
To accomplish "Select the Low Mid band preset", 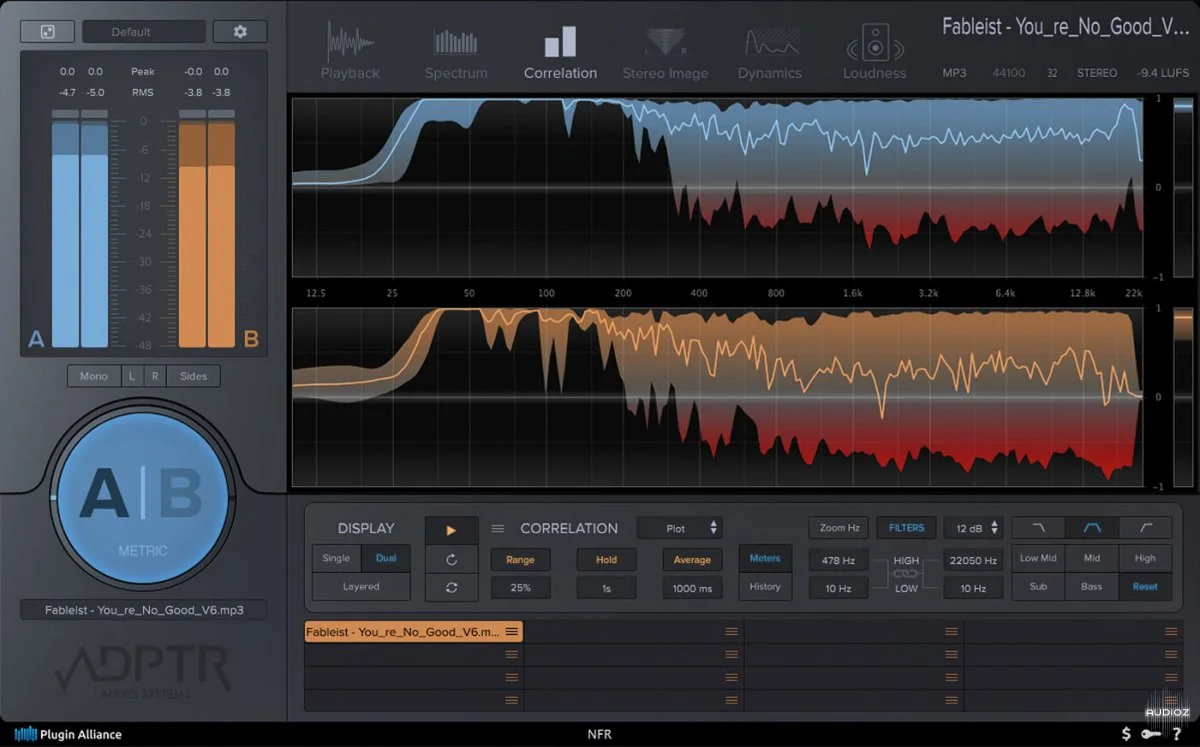I will pos(1038,558).
